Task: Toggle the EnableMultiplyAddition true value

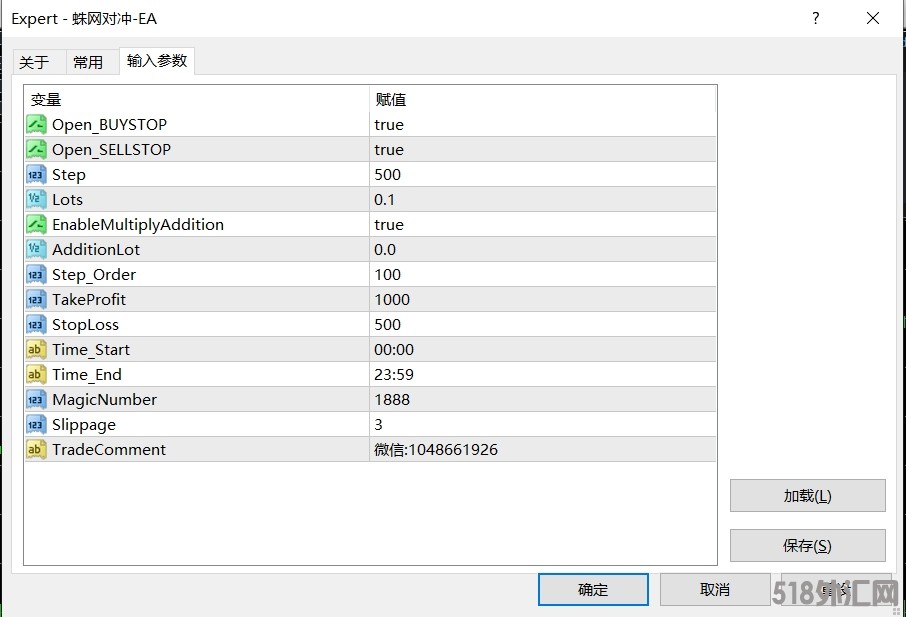Action: click(x=389, y=225)
